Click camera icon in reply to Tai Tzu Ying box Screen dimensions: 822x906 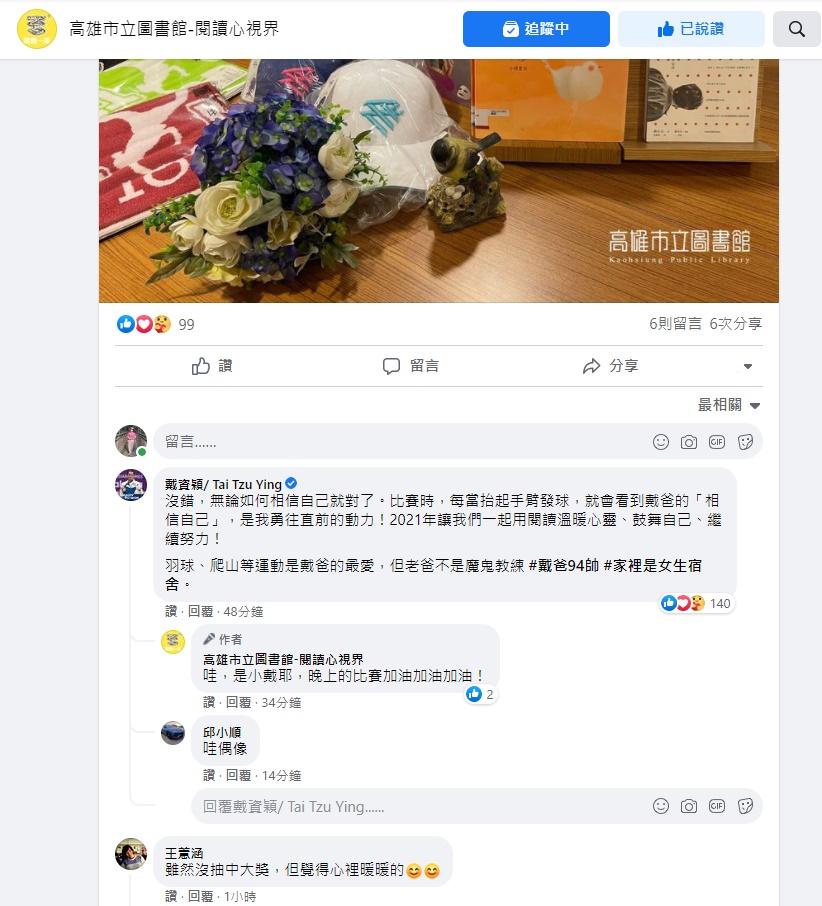(x=689, y=806)
